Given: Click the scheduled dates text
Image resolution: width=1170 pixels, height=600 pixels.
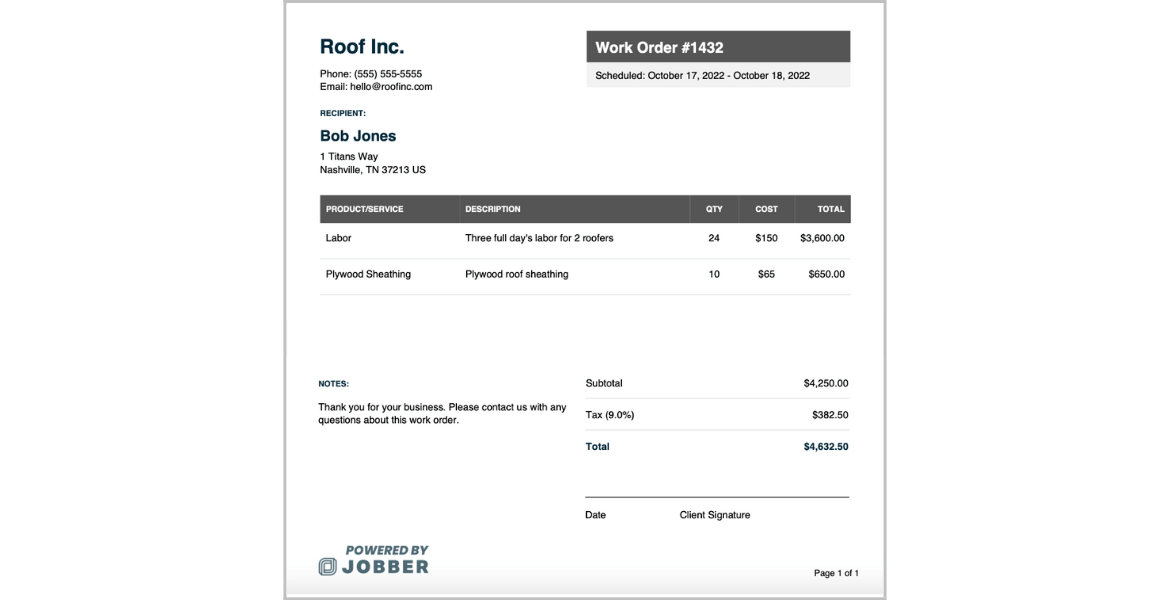Looking at the screenshot, I should [x=702, y=76].
